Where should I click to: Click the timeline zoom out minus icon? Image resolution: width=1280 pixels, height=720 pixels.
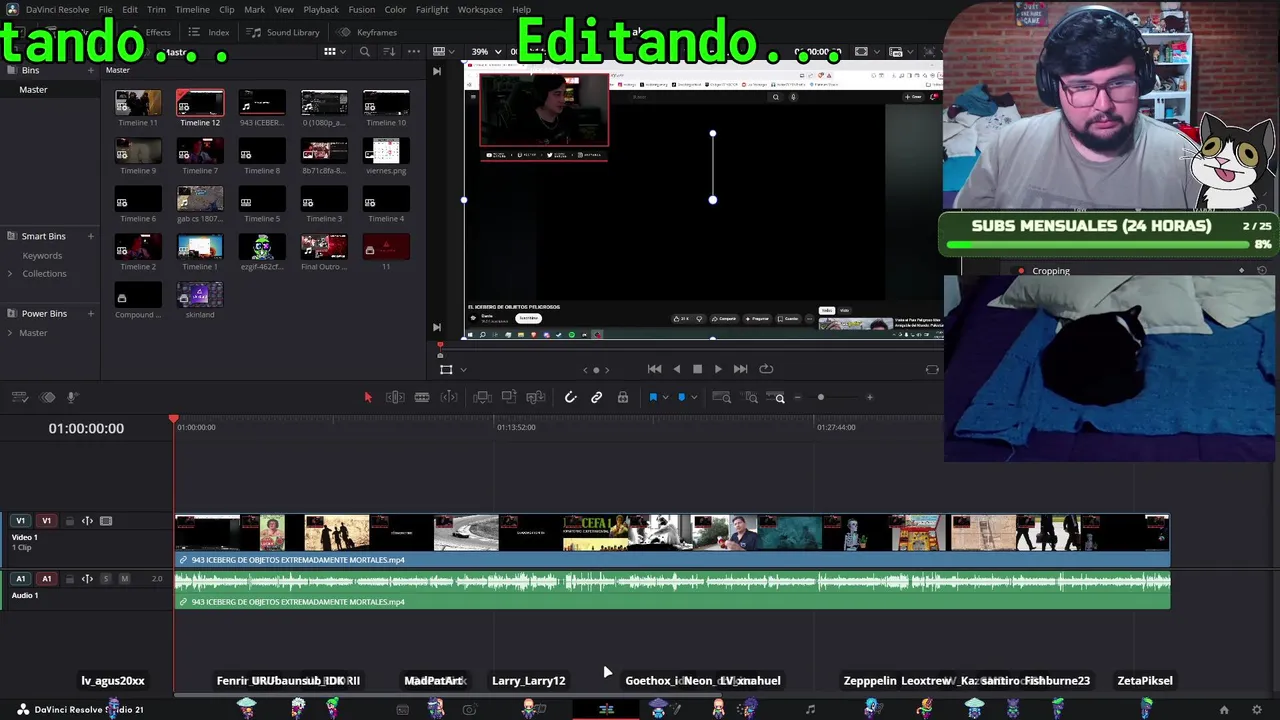tap(797, 397)
